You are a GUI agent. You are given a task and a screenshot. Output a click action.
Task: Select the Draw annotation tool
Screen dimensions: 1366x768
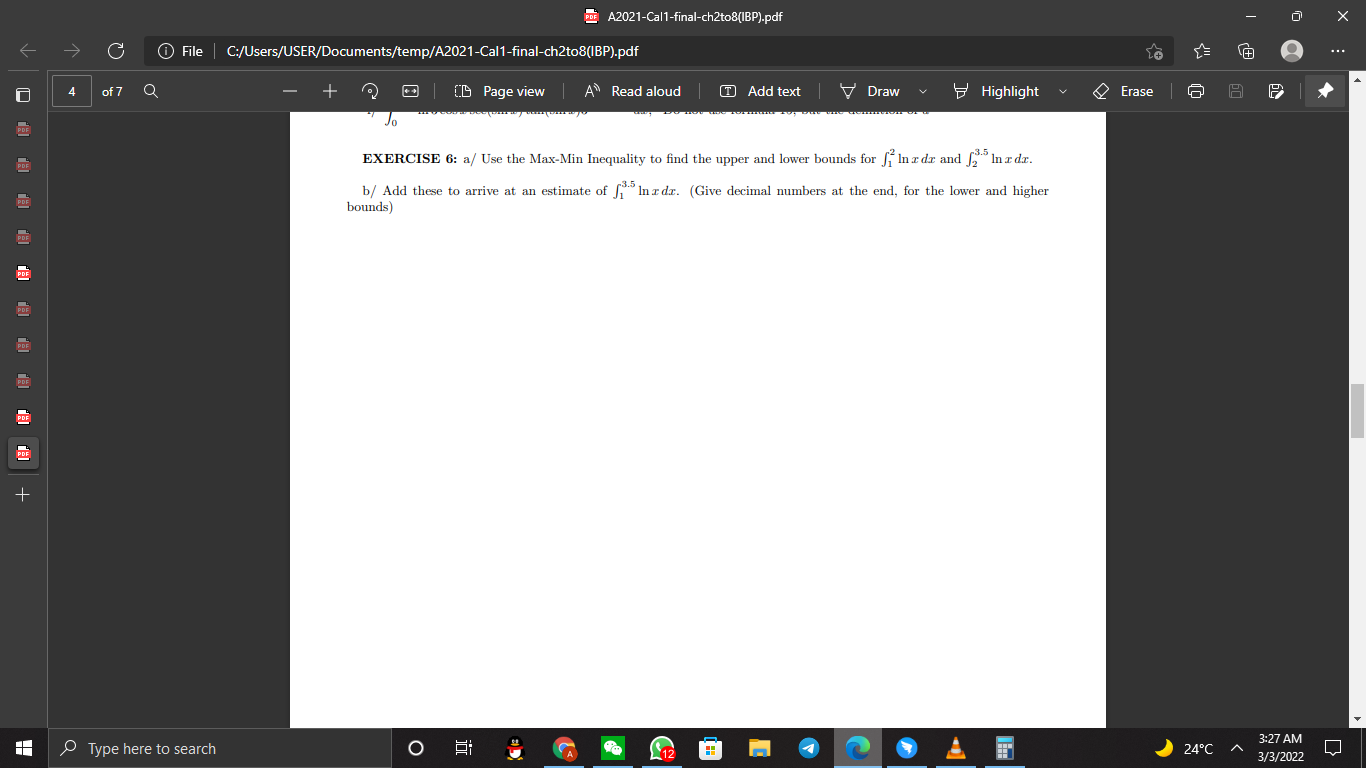pos(874,91)
